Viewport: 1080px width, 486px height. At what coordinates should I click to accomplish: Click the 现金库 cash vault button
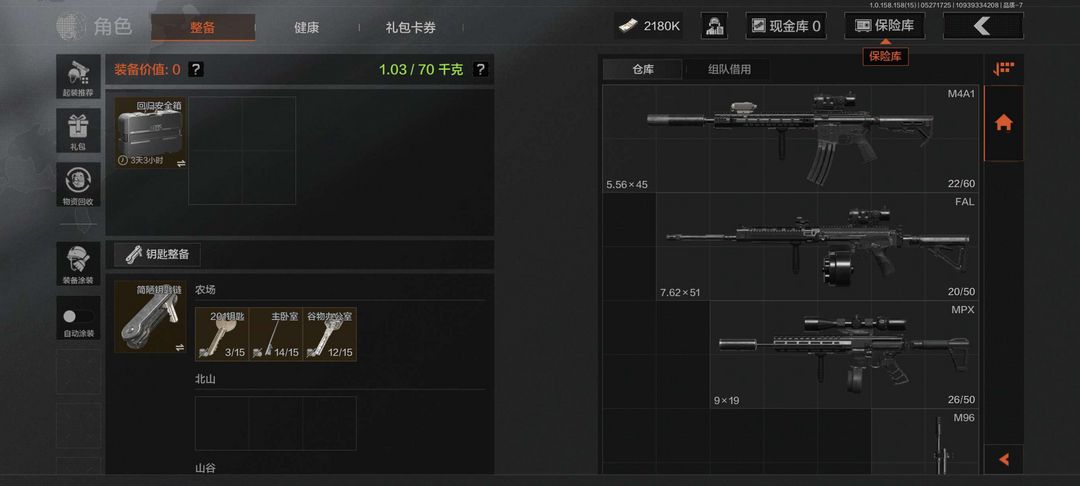click(x=786, y=26)
